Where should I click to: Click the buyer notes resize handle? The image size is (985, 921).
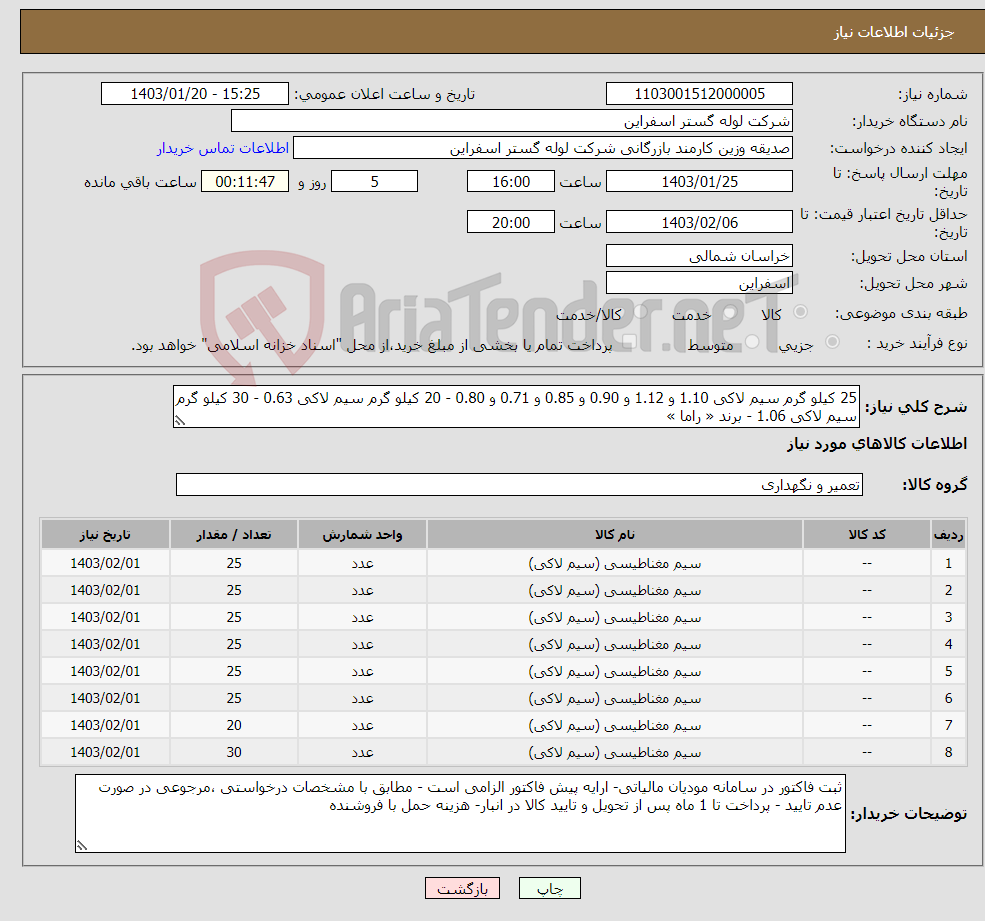coord(82,846)
